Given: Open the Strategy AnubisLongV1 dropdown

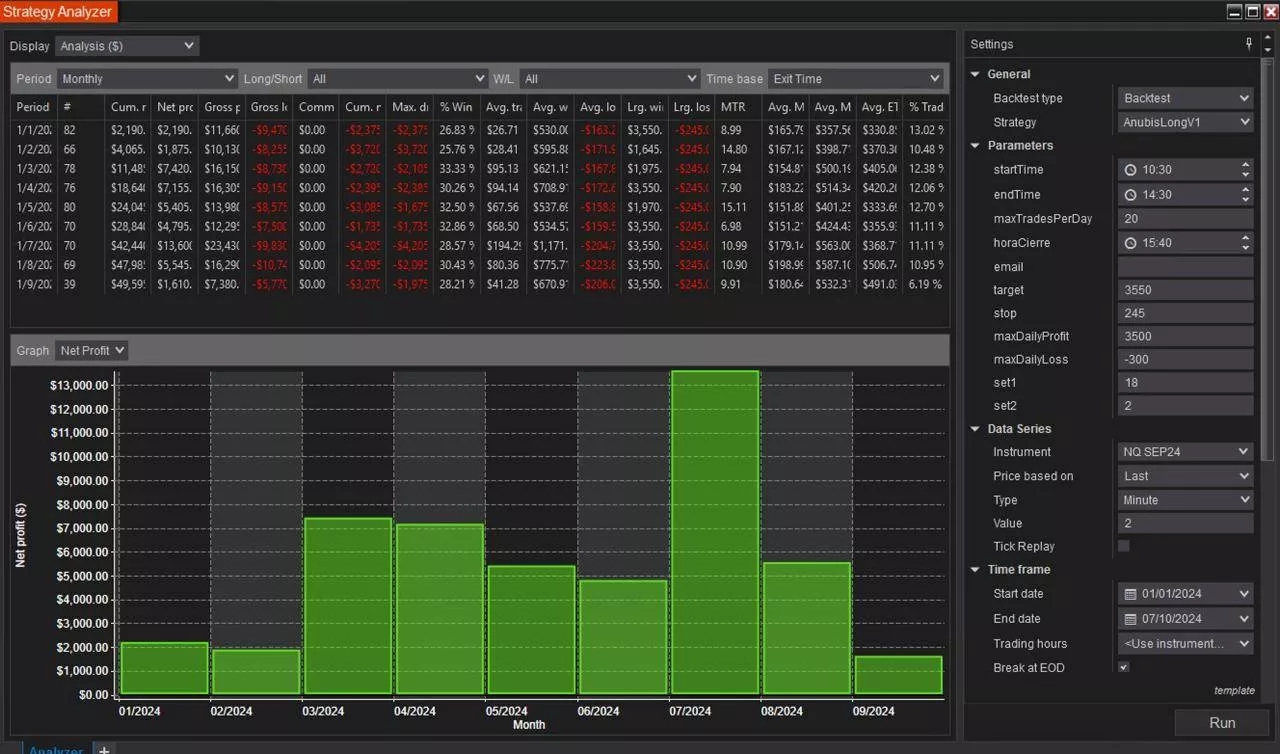Looking at the screenshot, I should (x=1185, y=122).
